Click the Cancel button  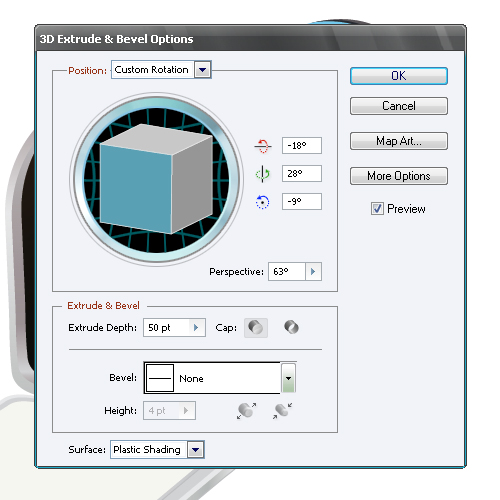(x=399, y=106)
